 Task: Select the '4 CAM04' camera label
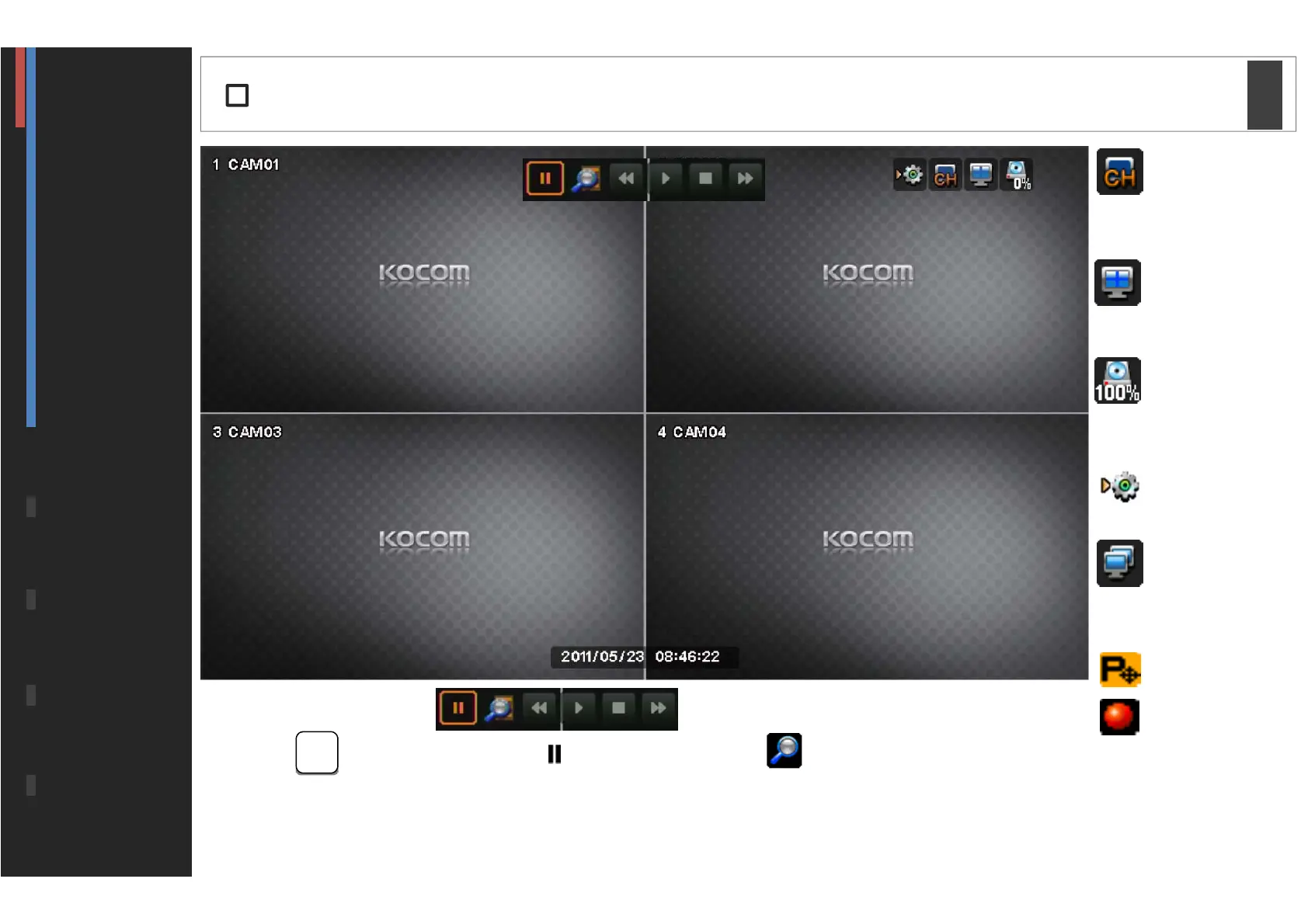point(691,432)
